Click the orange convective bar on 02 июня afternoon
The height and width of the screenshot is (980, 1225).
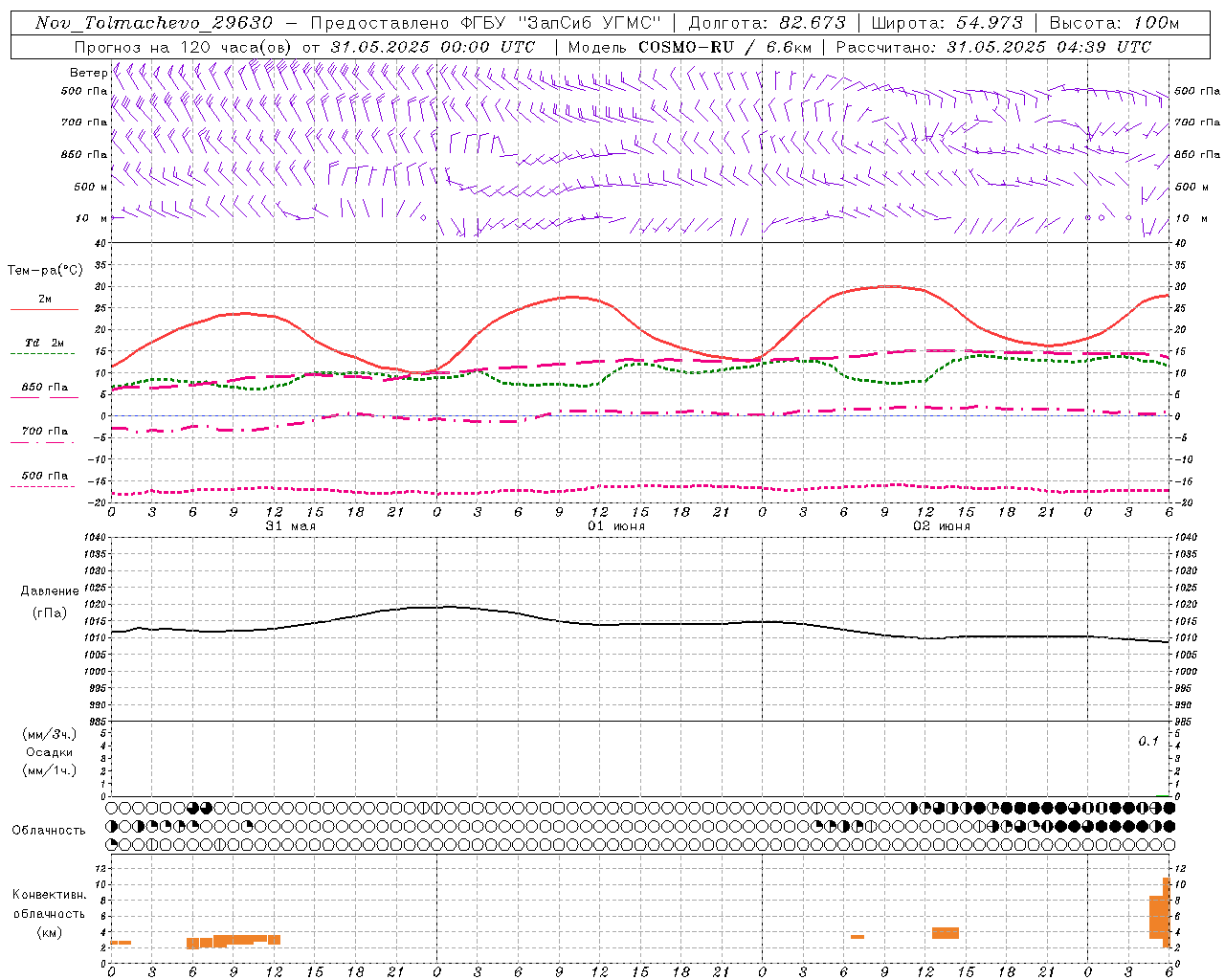point(946,932)
